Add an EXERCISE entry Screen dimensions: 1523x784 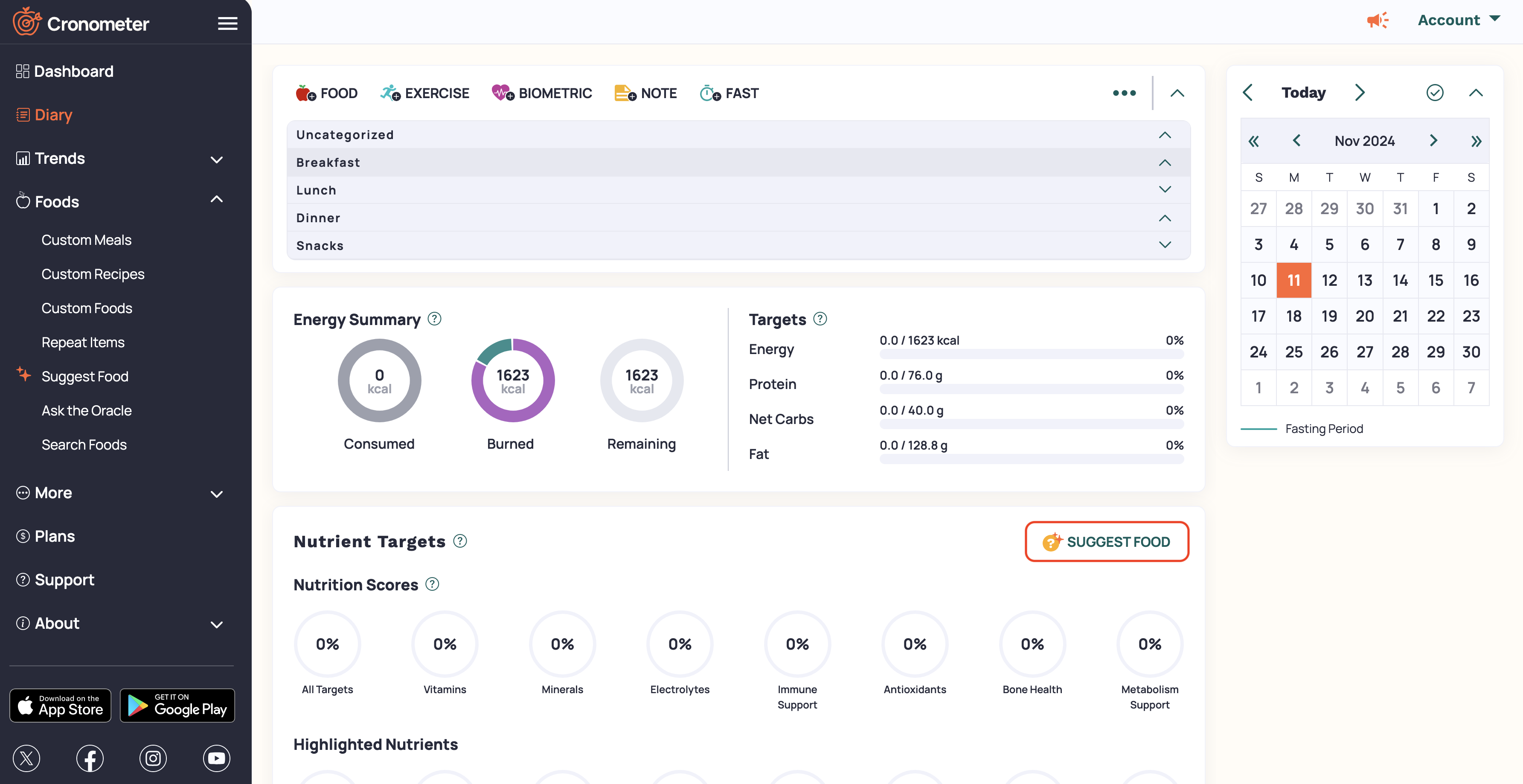click(424, 93)
